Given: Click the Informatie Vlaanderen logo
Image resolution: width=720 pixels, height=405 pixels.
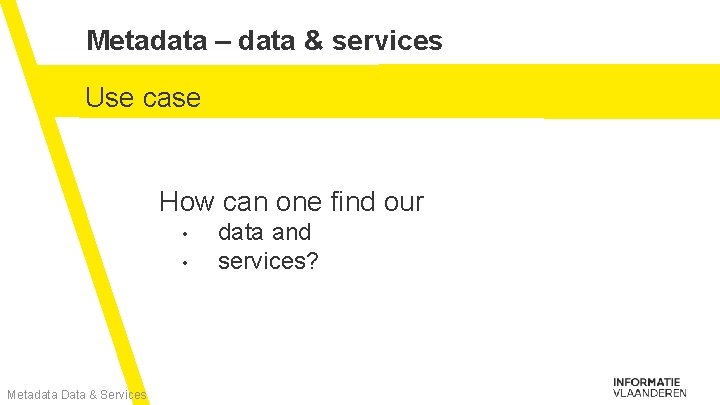Looking at the screenshot, I should coord(649,387).
